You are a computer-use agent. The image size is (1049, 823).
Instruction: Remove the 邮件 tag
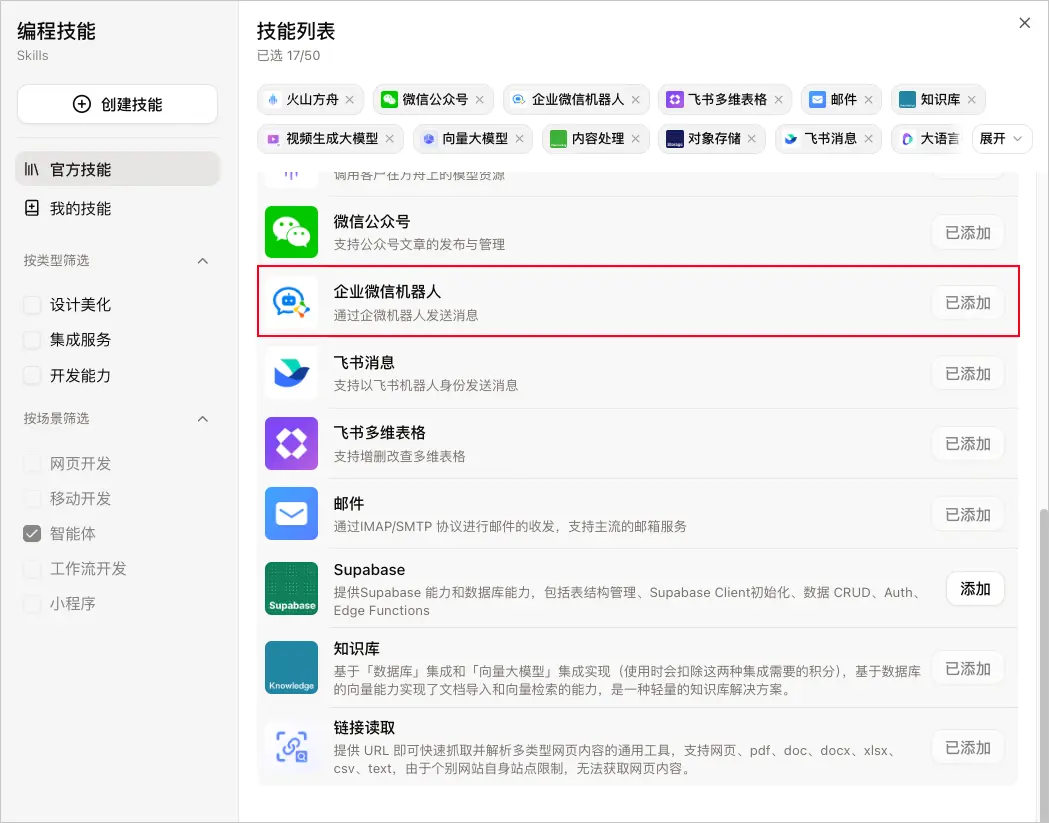pos(868,100)
